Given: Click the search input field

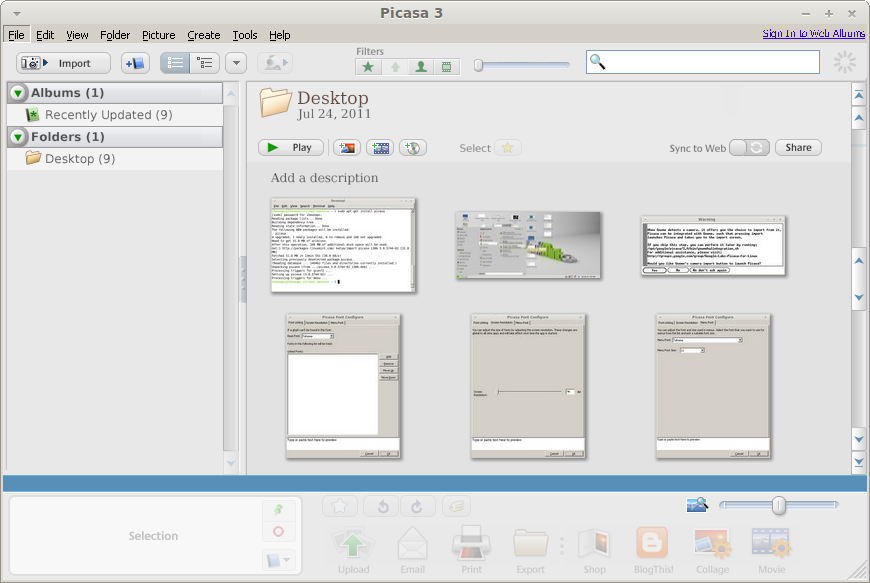Looking at the screenshot, I should (x=703, y=62).
